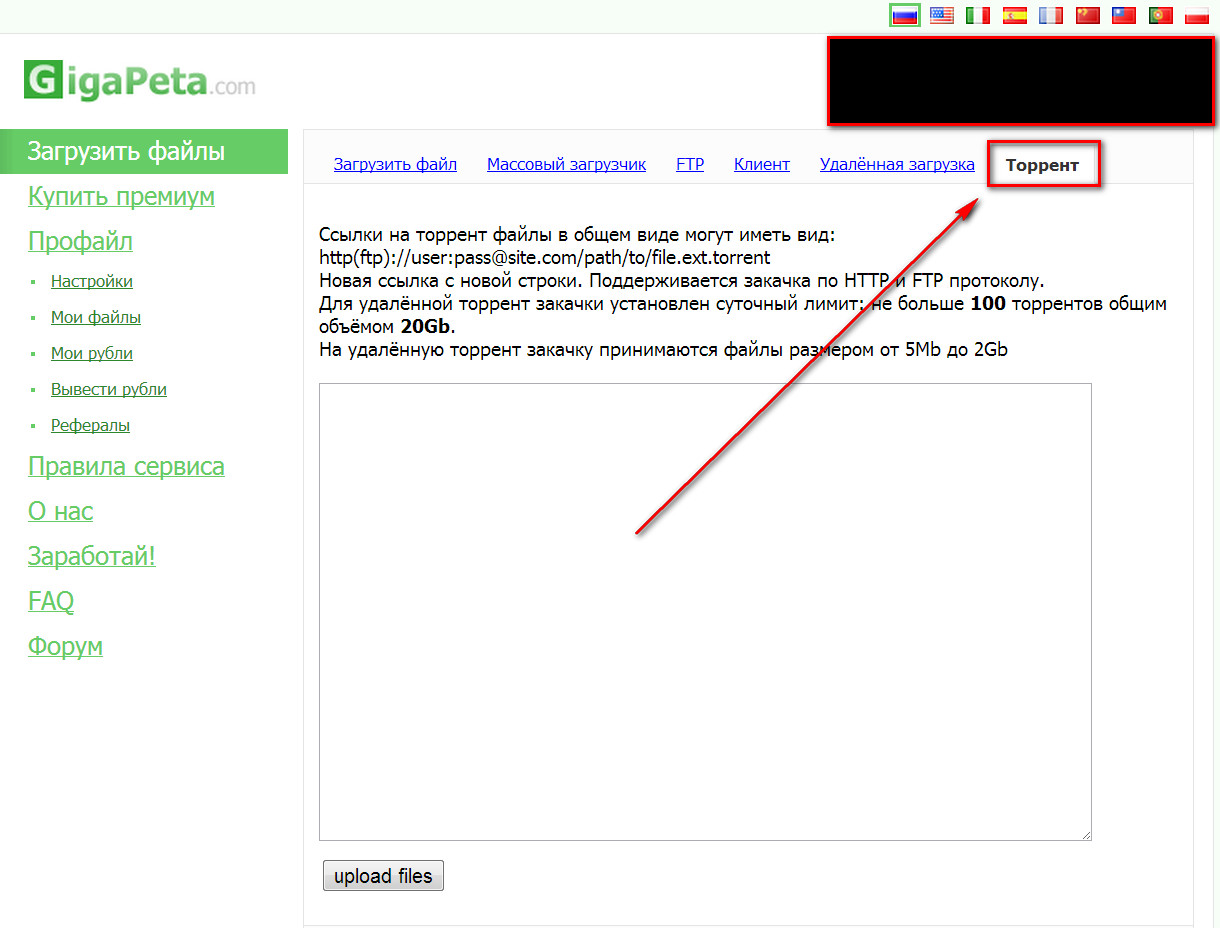Open the FTP upload tab

pos(690,164)
